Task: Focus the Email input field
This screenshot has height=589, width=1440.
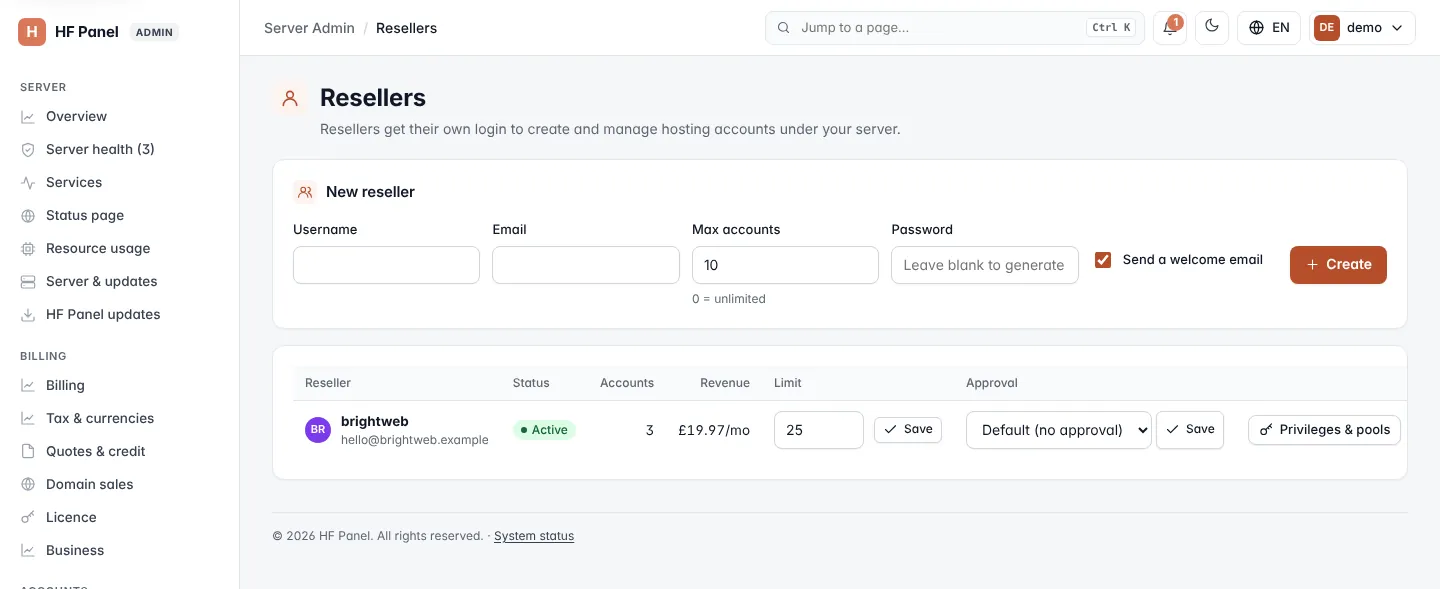Action: (x=586, y=265)
